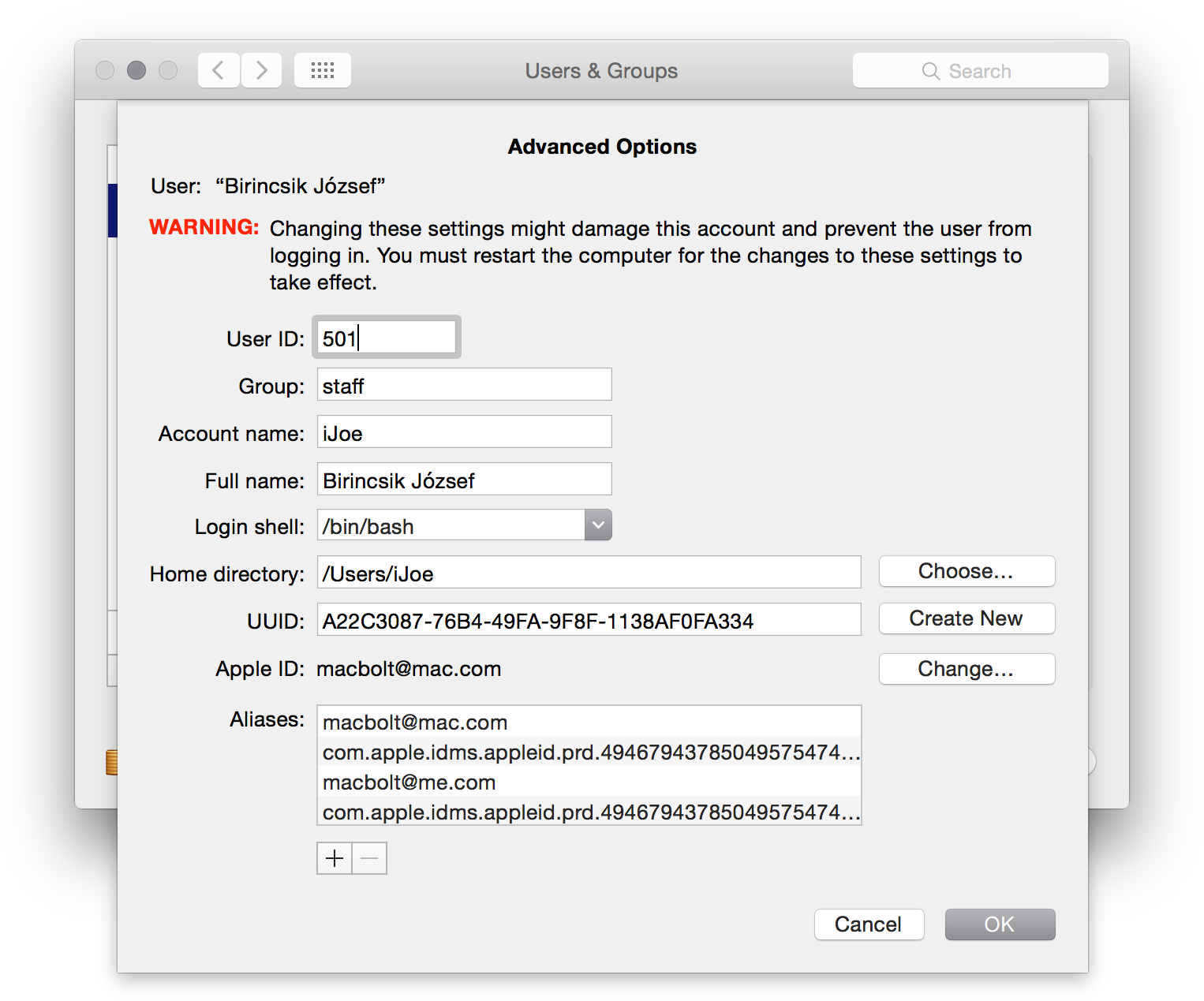The width and height of the screenshot is (1204, 1001).
Task: Click the Account name field iJoe
Action: (464, 432)
